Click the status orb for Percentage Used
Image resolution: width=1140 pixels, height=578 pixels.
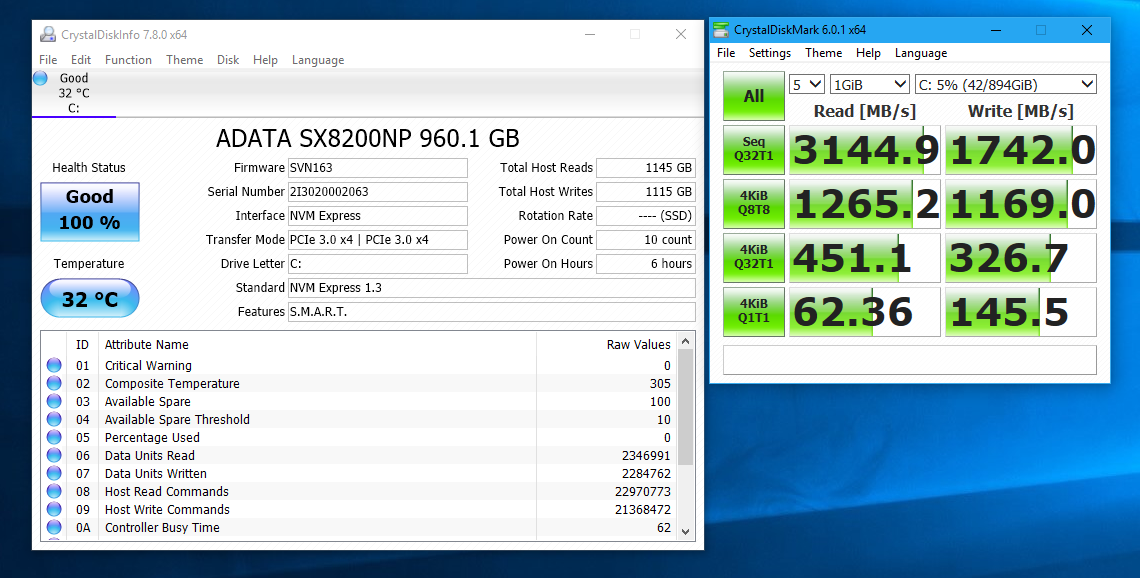click(x=54, y=437)
